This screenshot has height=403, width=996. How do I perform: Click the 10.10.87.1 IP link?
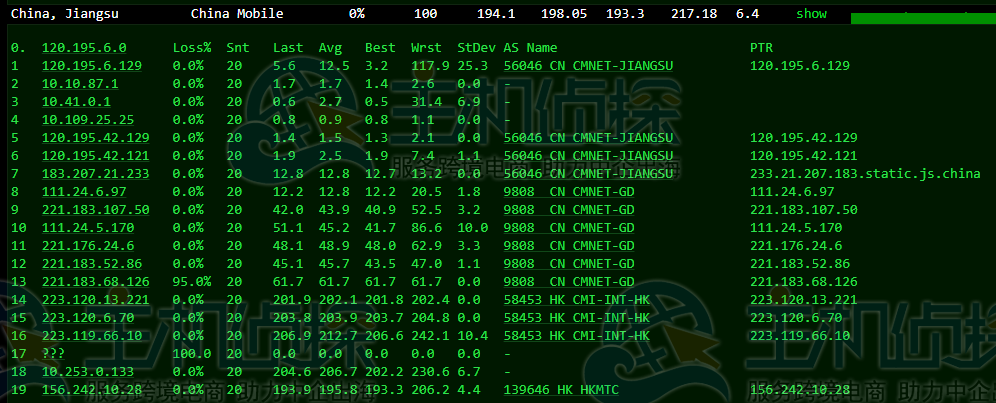click(x=80, y=84)
